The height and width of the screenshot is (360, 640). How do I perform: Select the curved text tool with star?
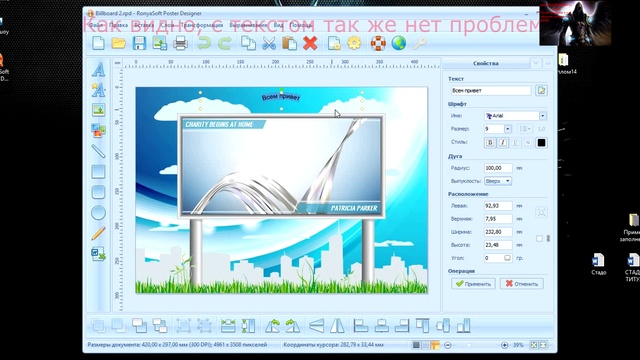coord(98,90)
